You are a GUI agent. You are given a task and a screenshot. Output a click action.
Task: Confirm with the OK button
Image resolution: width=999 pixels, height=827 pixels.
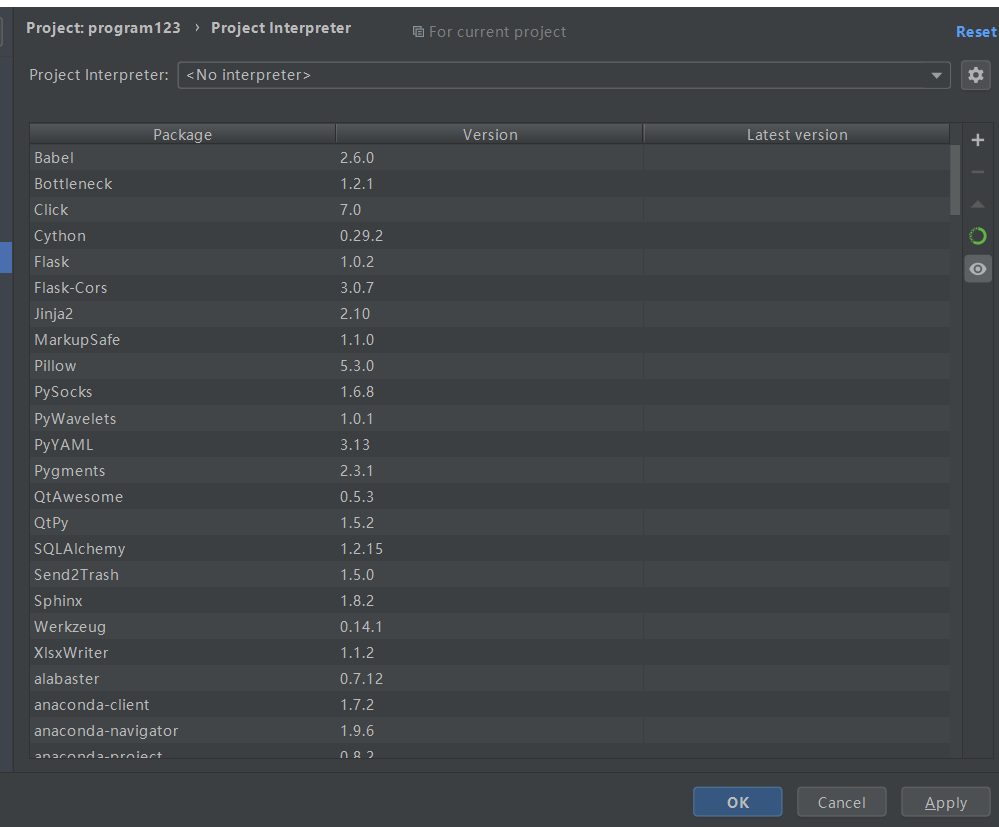[x=737, y=802]
